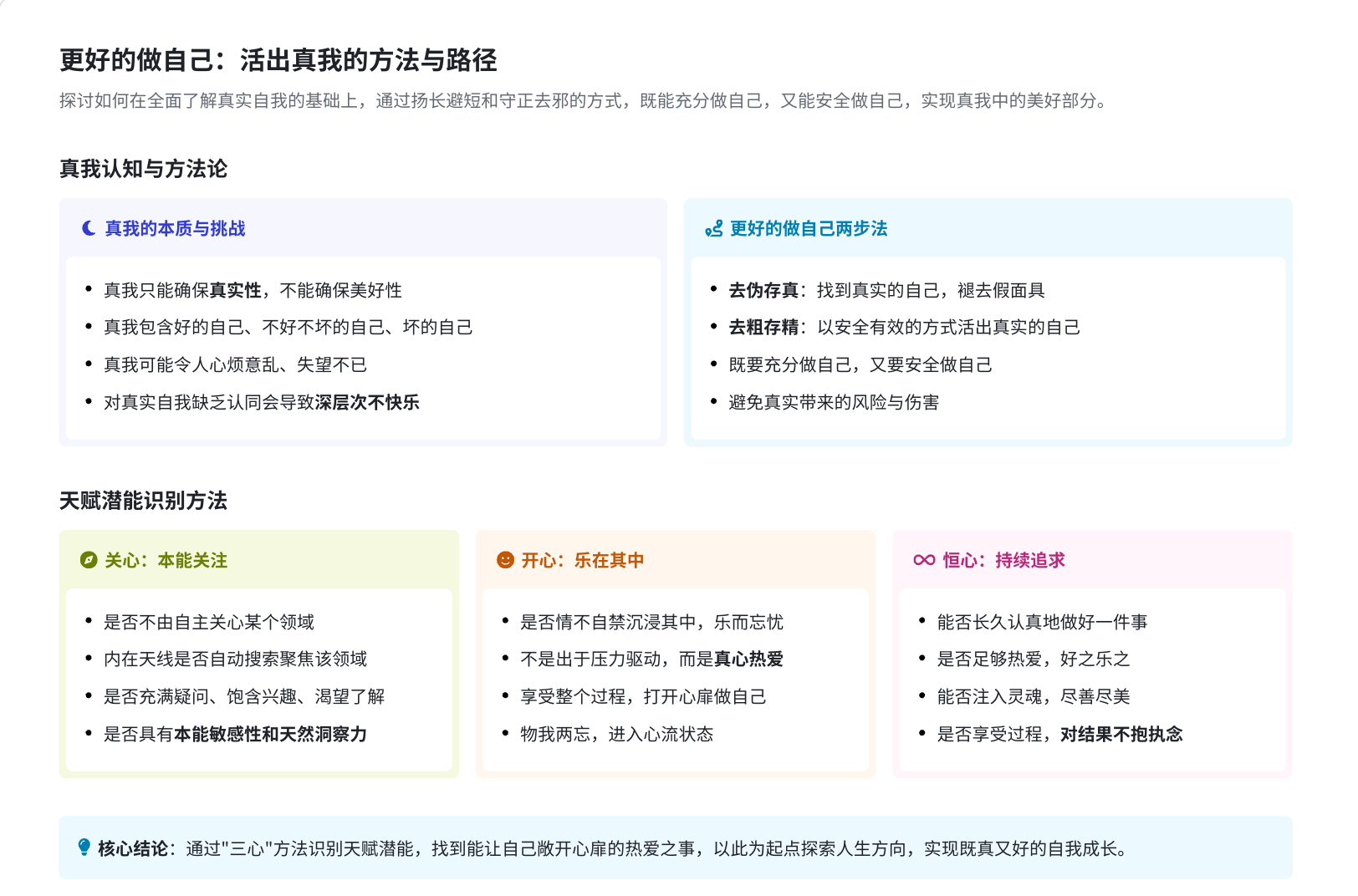Click the 真我认知与方法论 section heading
1358x896 pixels.
click(x=143, y=169)
